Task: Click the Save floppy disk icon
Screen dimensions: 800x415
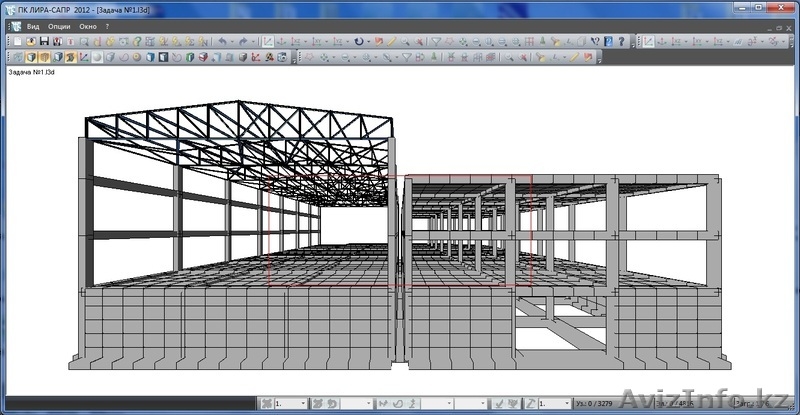Action: click(44, 42)
